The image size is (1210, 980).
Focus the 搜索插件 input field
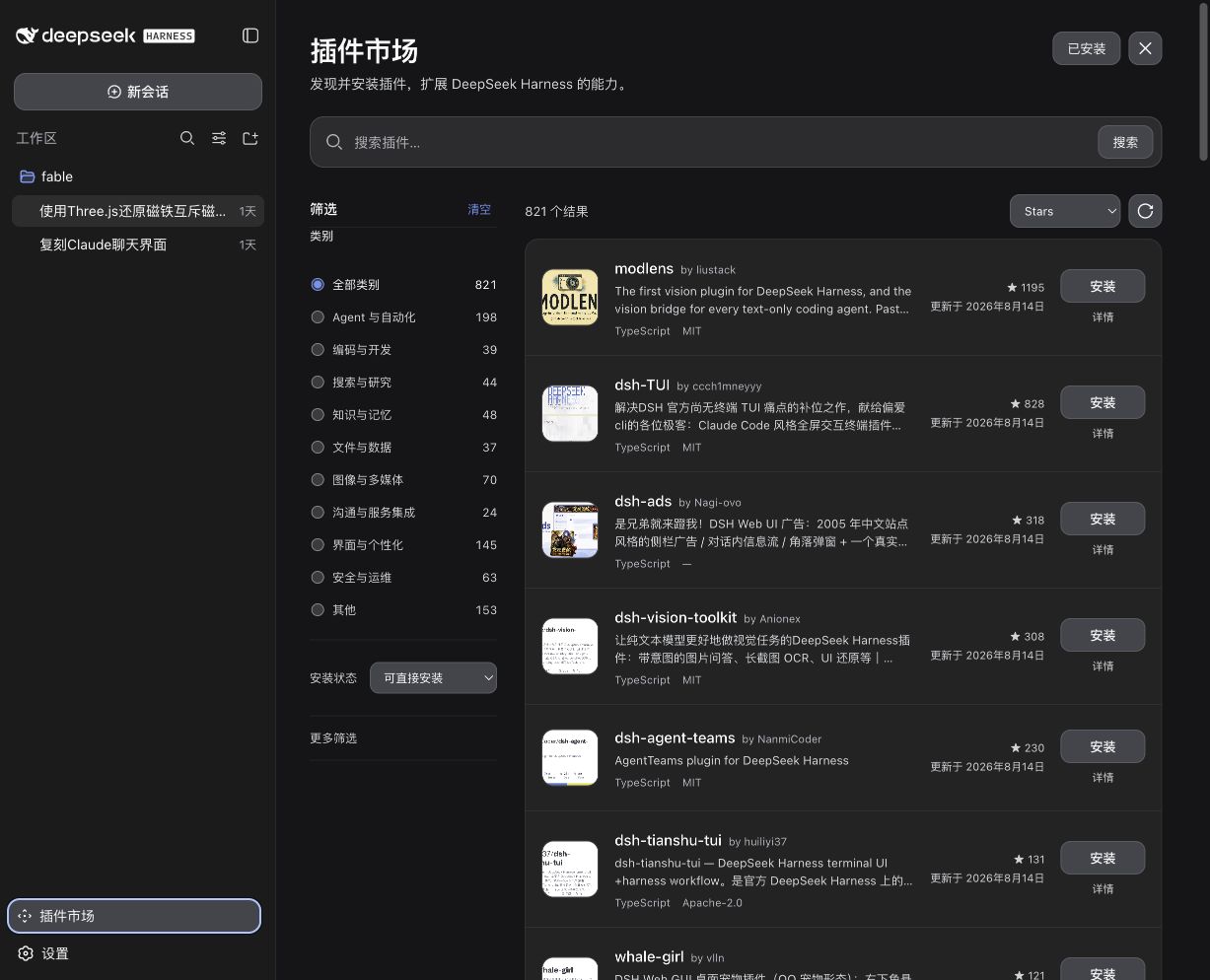click(x=720, y=142)
